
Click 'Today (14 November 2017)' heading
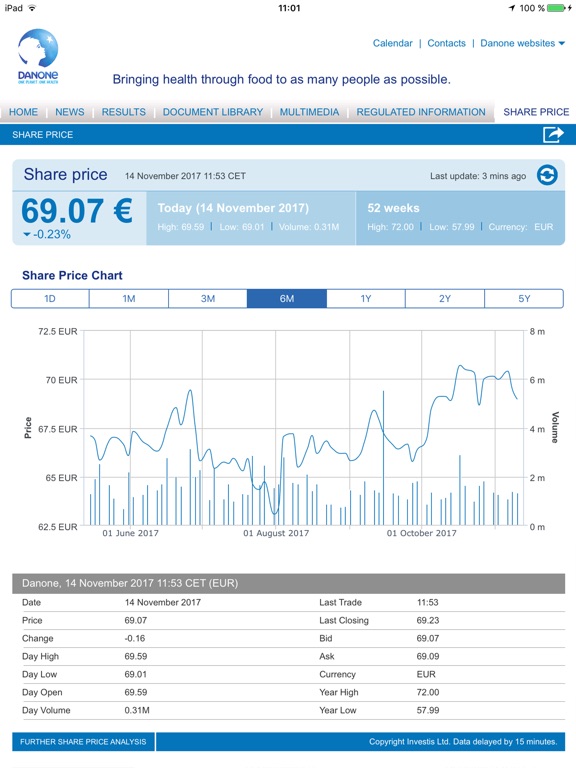coord(233,208)
